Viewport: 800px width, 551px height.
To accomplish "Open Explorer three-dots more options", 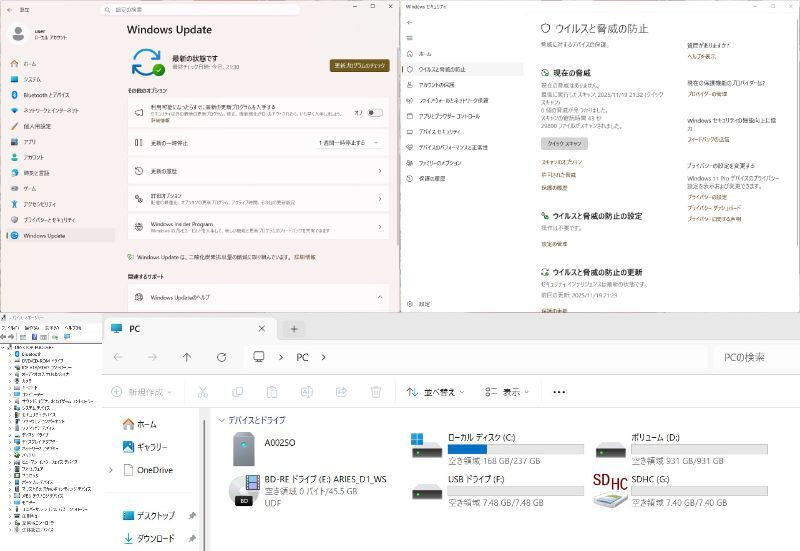I will point(559,392).
